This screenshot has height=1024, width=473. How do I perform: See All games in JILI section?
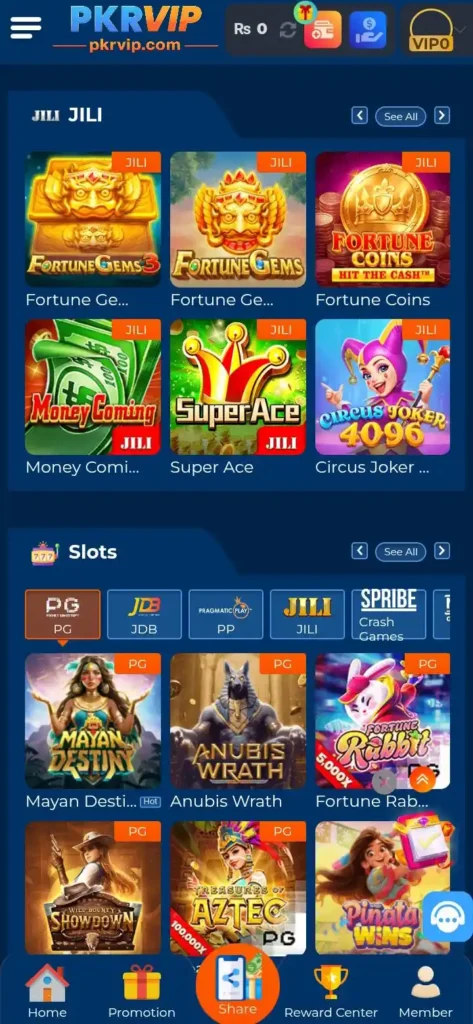click(400, 116)
